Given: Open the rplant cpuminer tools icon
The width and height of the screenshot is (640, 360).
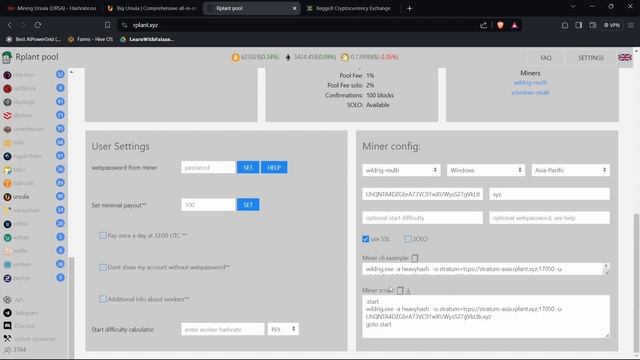Looking at the screenshot, I should point(7,338).
